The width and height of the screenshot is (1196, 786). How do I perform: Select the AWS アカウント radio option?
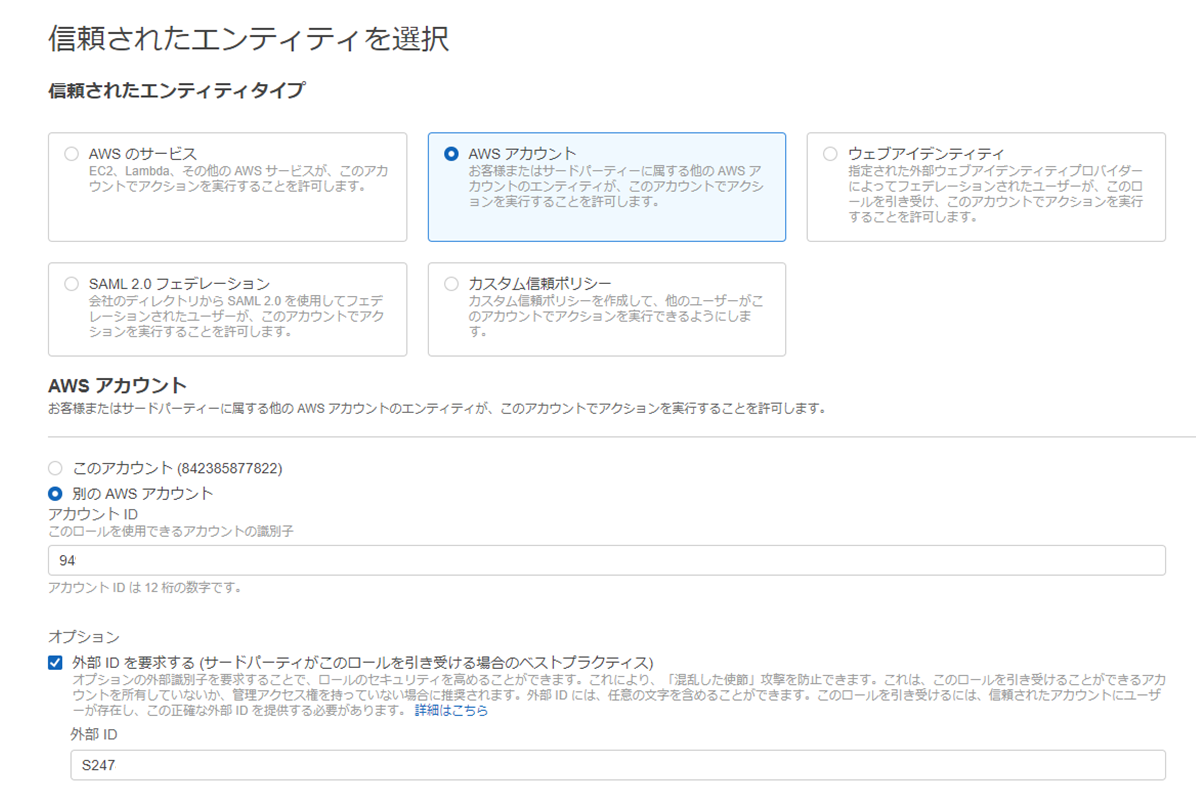tap(451, 154)
